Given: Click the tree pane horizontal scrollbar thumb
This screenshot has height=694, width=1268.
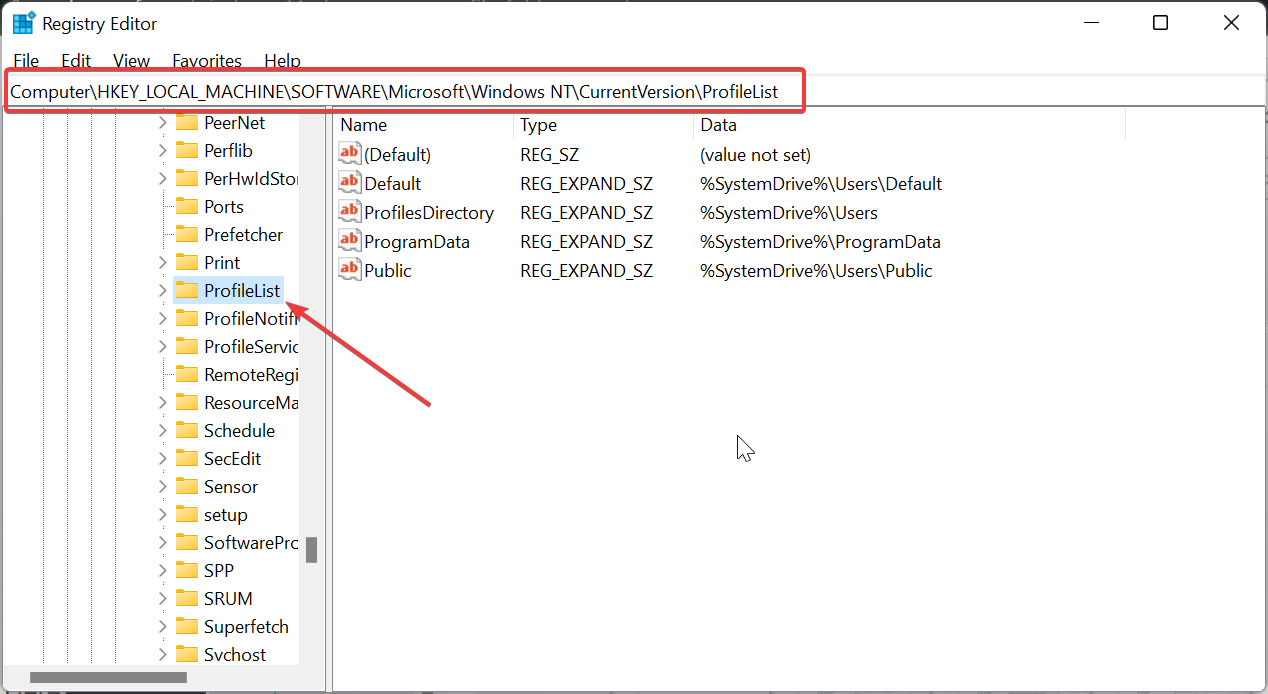Looking at the screenshot, I should pyautogui.click(x=107, y=677).
